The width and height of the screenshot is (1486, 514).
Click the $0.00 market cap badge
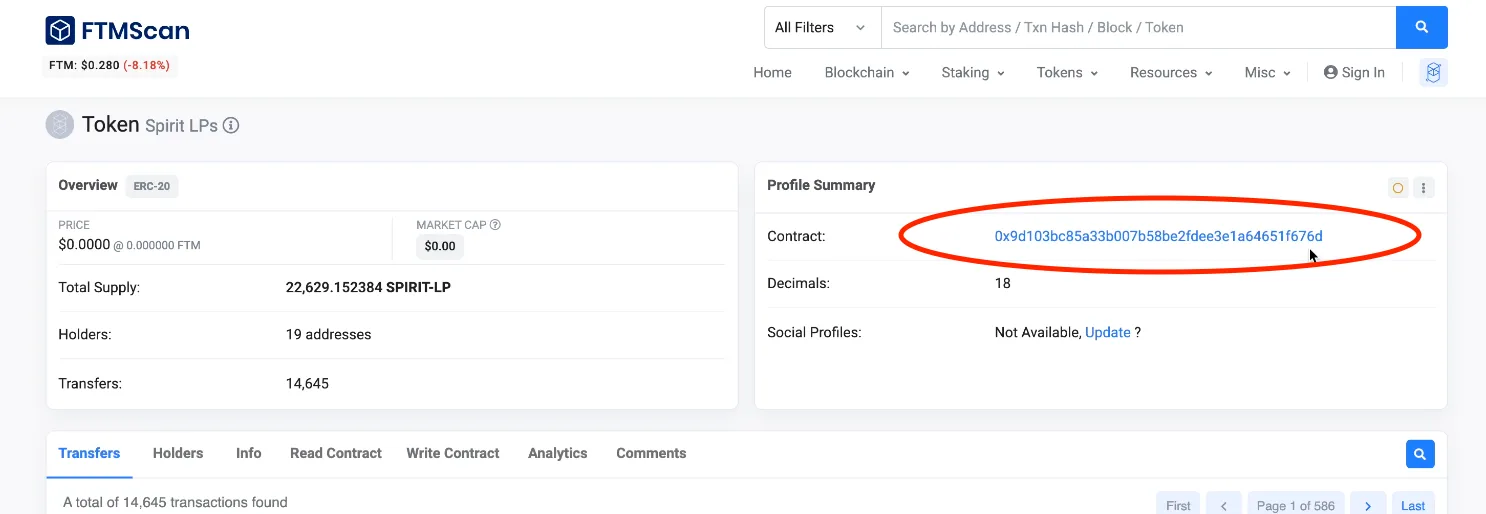[x=440, y=246]
